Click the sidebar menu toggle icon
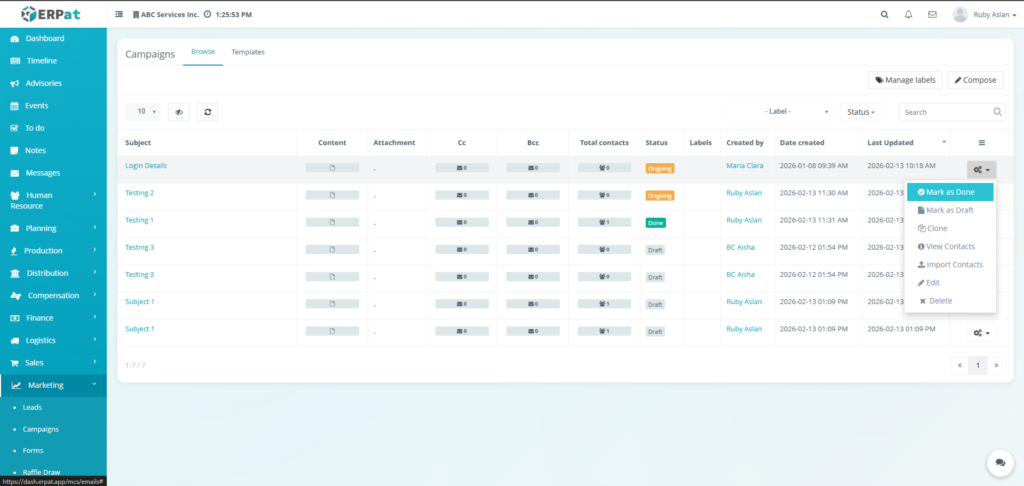This screenshot has height=486, width=1024. [120, 15]
